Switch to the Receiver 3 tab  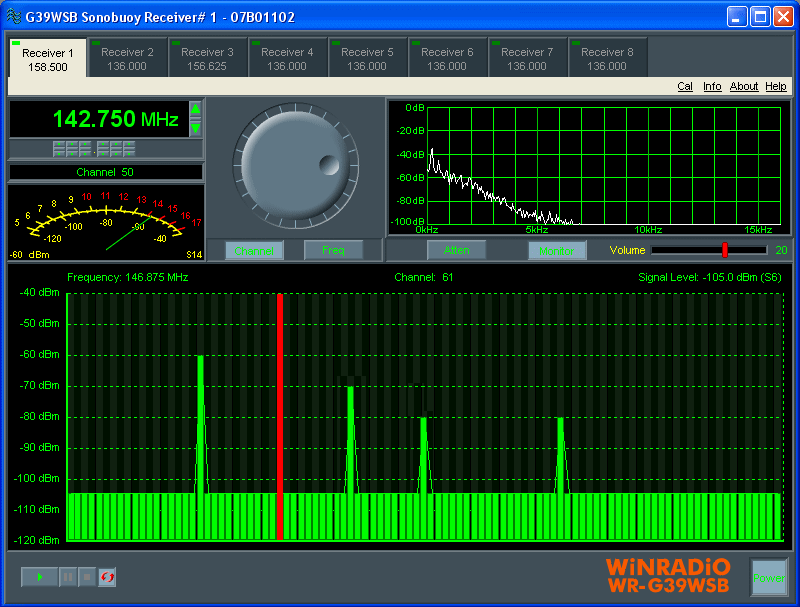(x=207, y=56)
